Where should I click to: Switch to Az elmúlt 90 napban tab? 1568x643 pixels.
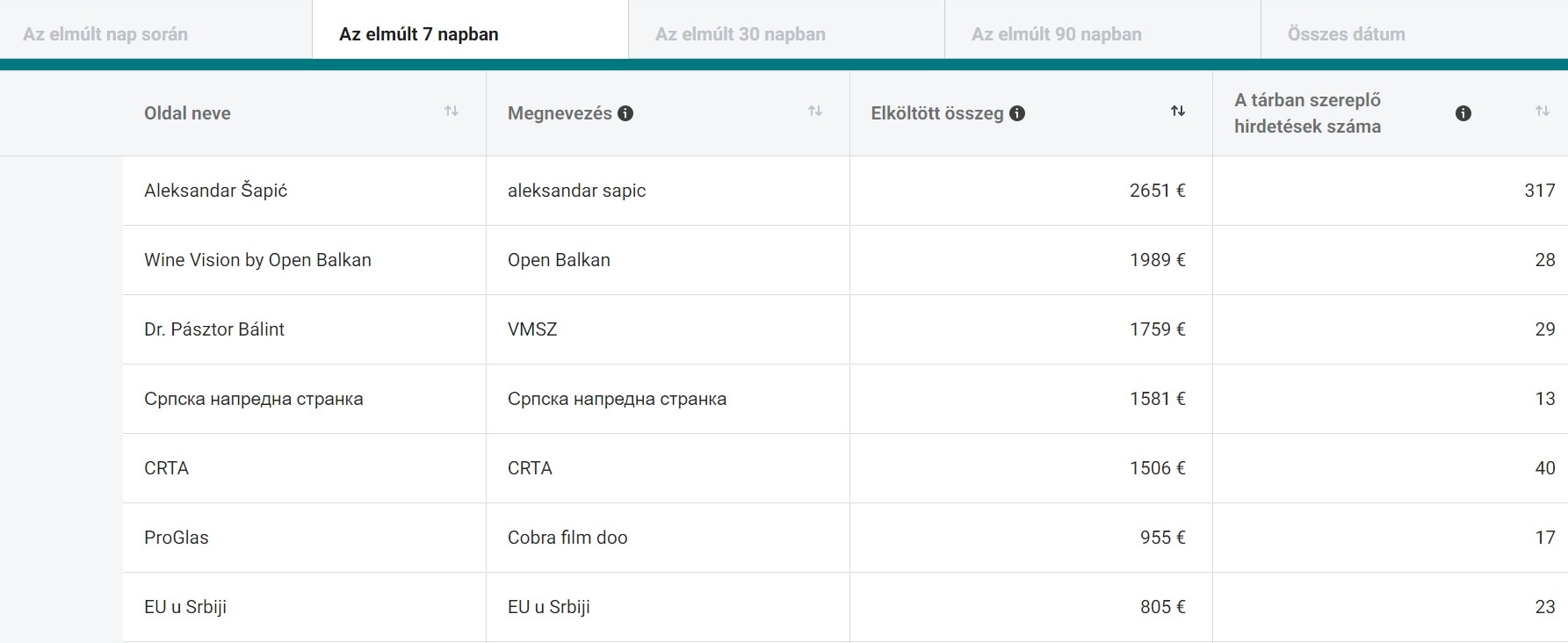point(1057,34)
